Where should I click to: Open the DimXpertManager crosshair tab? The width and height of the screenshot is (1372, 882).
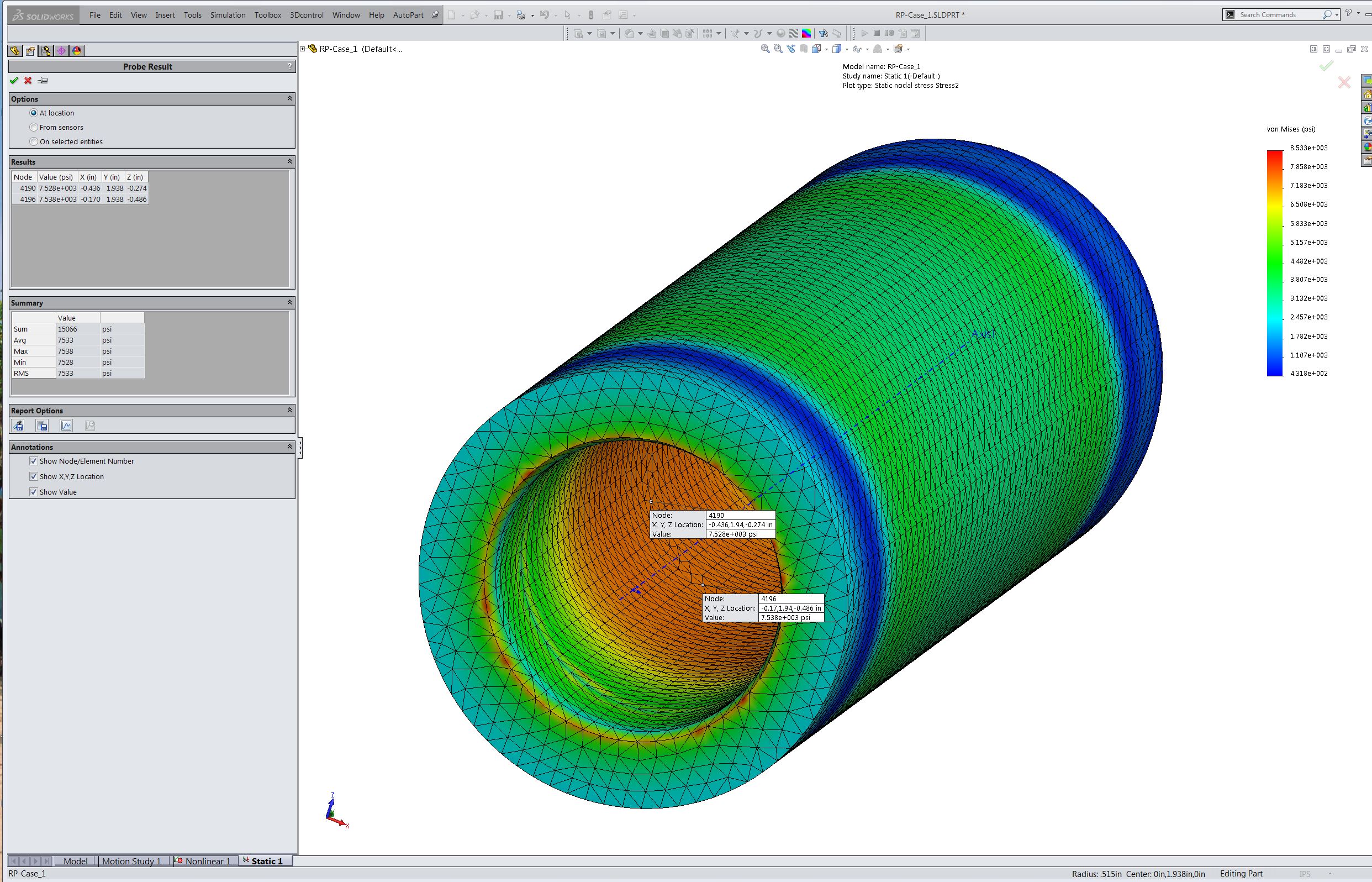click(x=61, y=51)
